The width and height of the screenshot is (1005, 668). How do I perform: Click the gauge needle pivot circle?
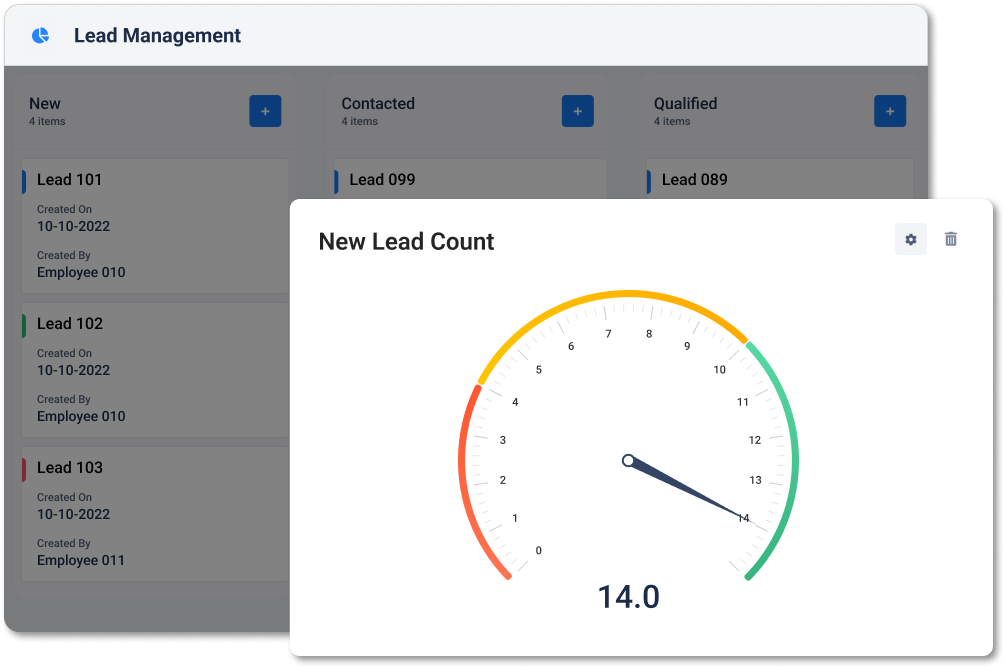point(628,461)
